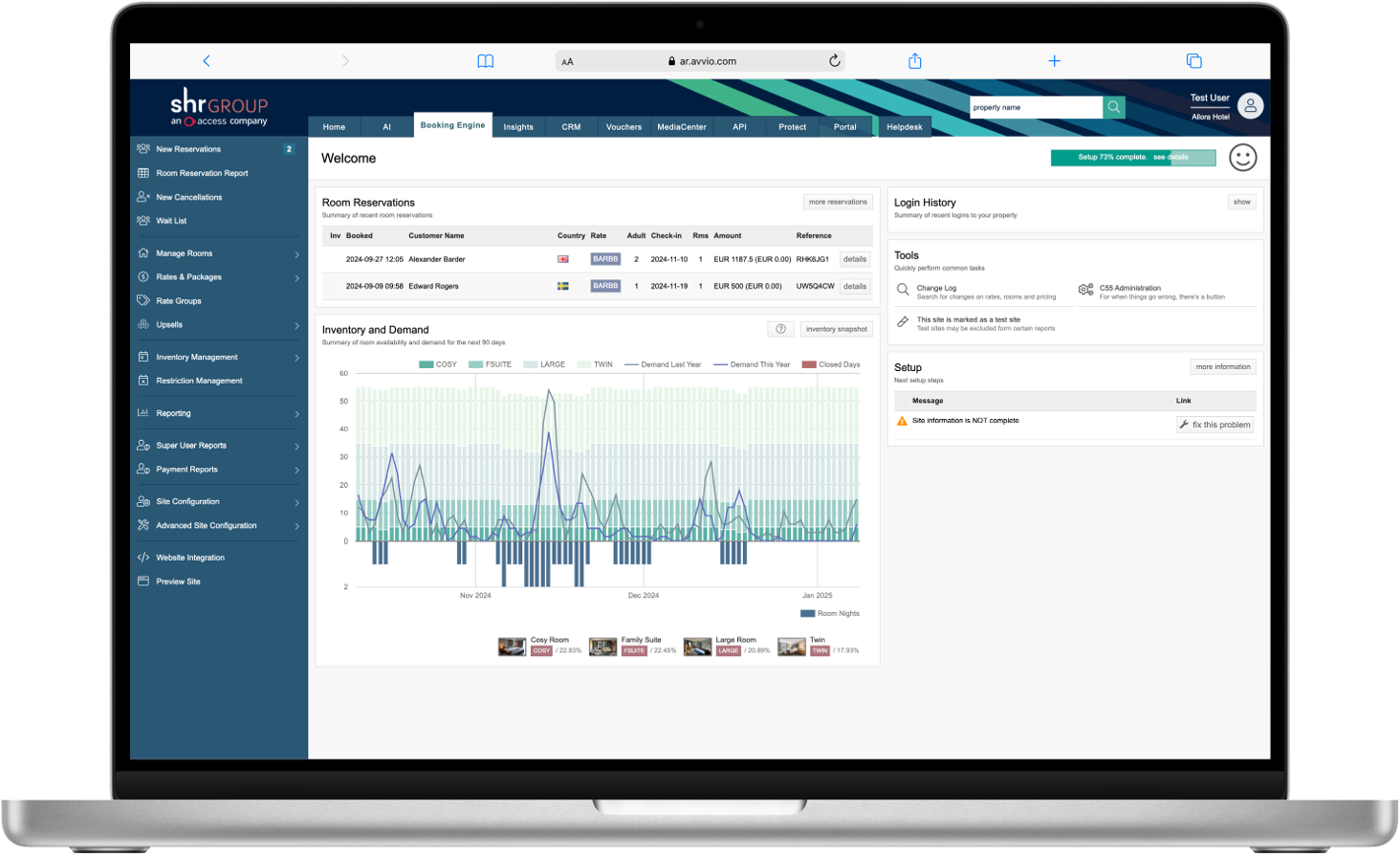The image size is (1400, 855).
Task: Reload the page with the refresh icon
Action: [x=835, y=61]
